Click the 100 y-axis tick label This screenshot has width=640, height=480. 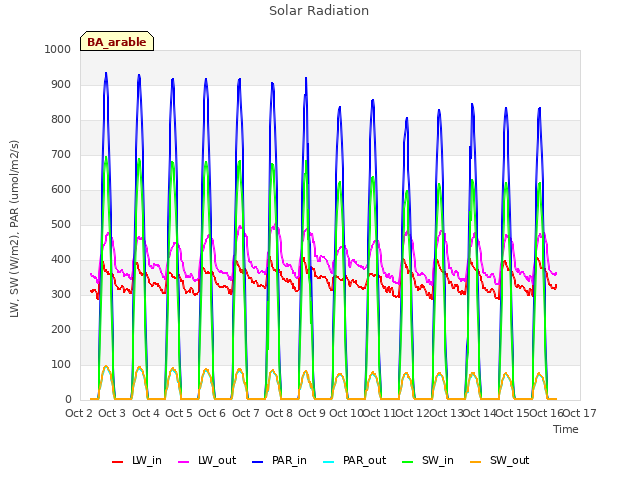click(x=61, y=364)
